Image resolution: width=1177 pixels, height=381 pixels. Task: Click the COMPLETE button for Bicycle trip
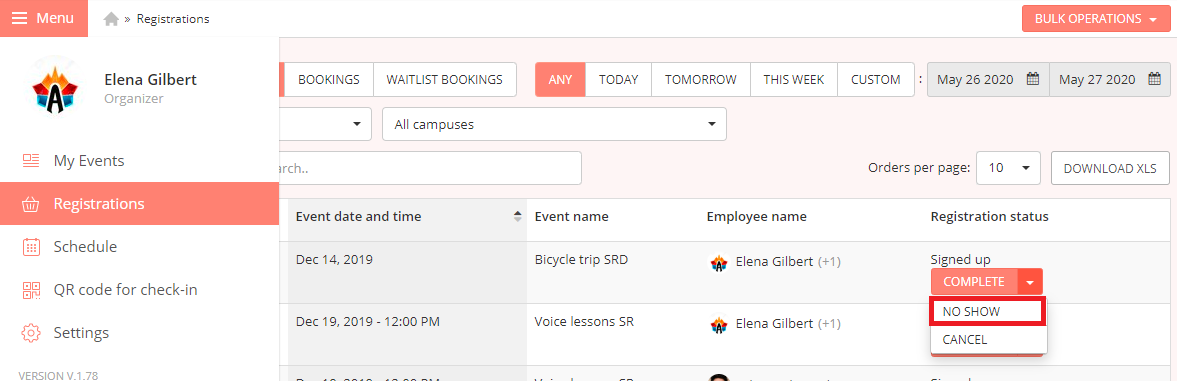(x=974, y=282)
